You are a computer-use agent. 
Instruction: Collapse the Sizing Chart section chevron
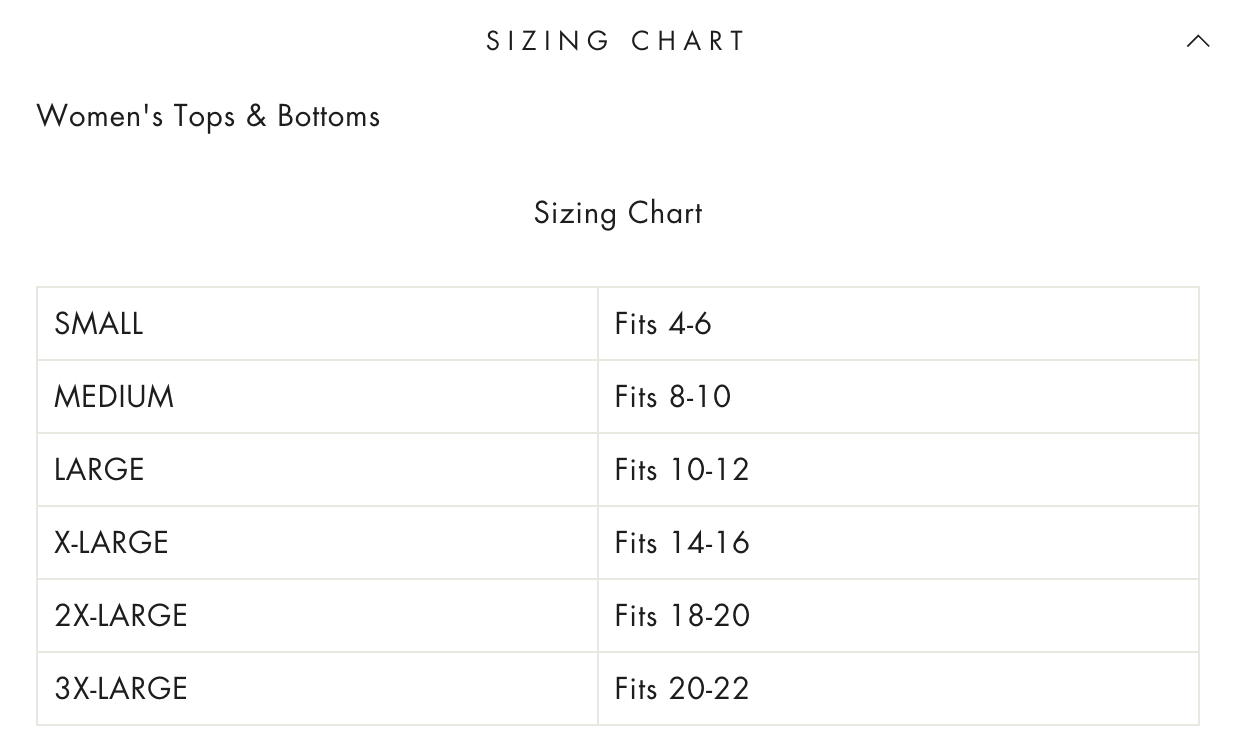pos(1197,41)
